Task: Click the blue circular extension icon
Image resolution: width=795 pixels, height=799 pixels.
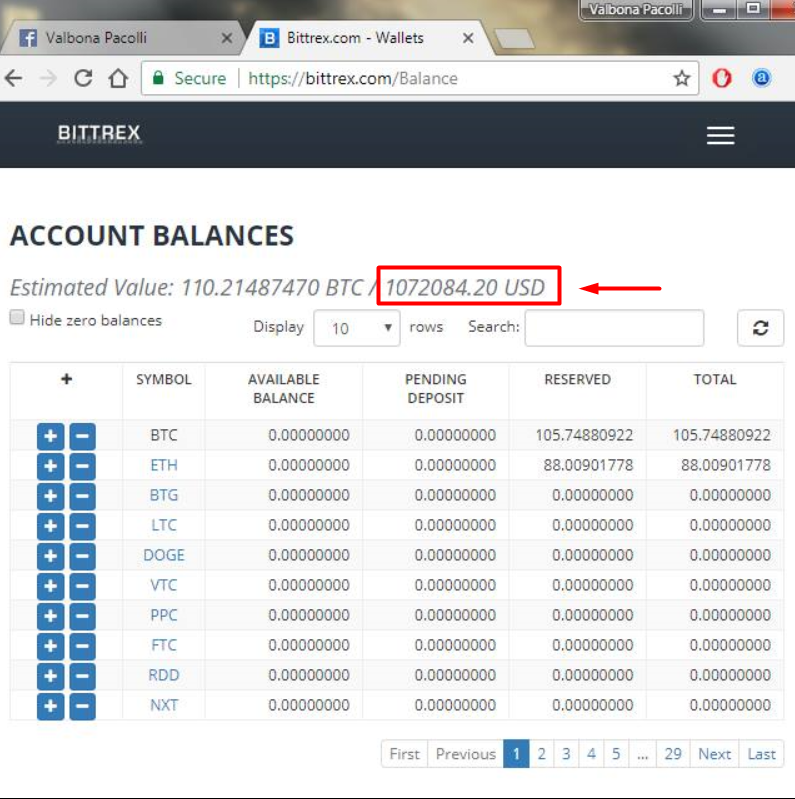Action: pyautogui.click(x=761, y=78)
